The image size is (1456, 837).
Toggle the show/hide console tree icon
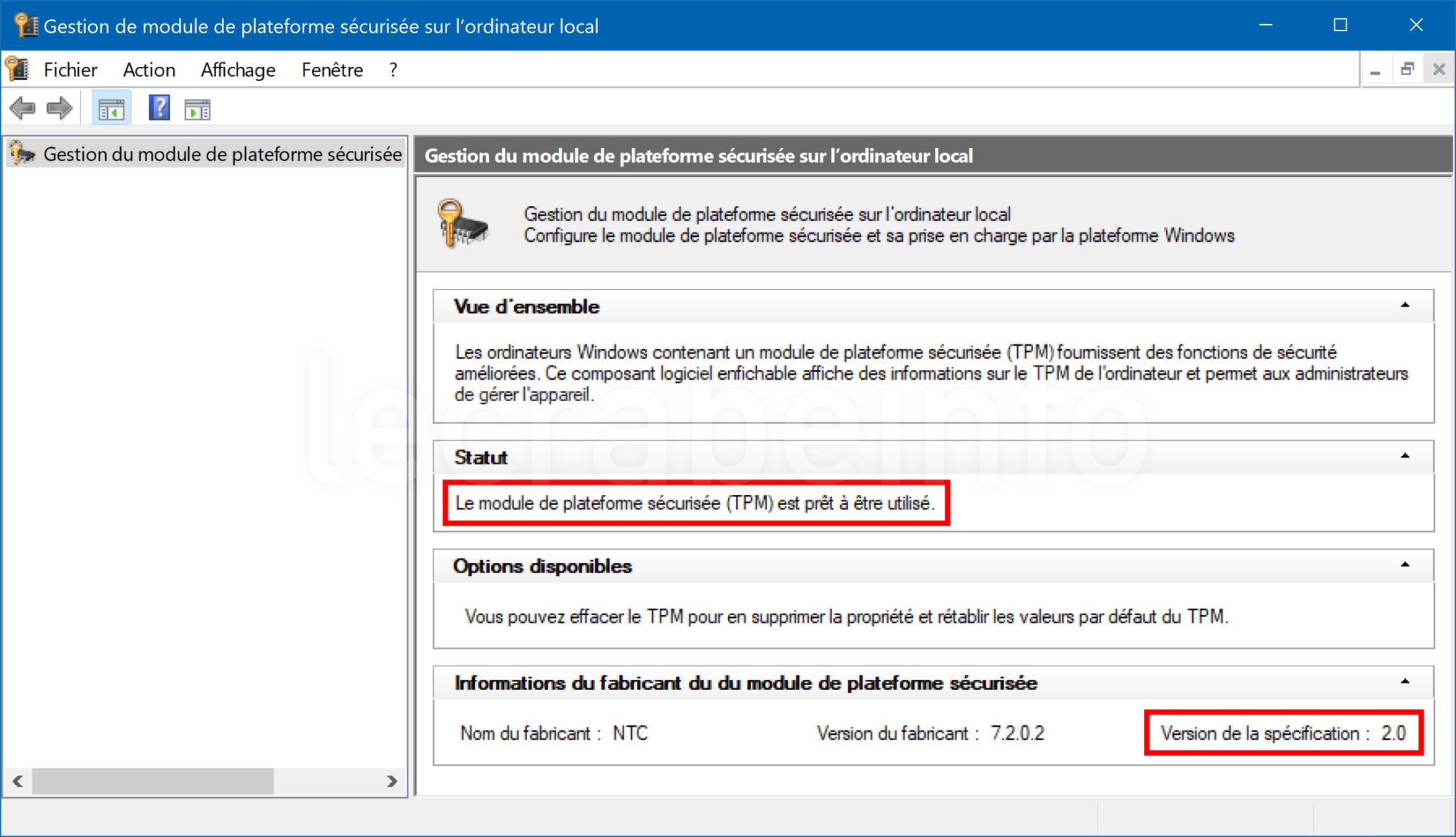(x=111, y=109)
